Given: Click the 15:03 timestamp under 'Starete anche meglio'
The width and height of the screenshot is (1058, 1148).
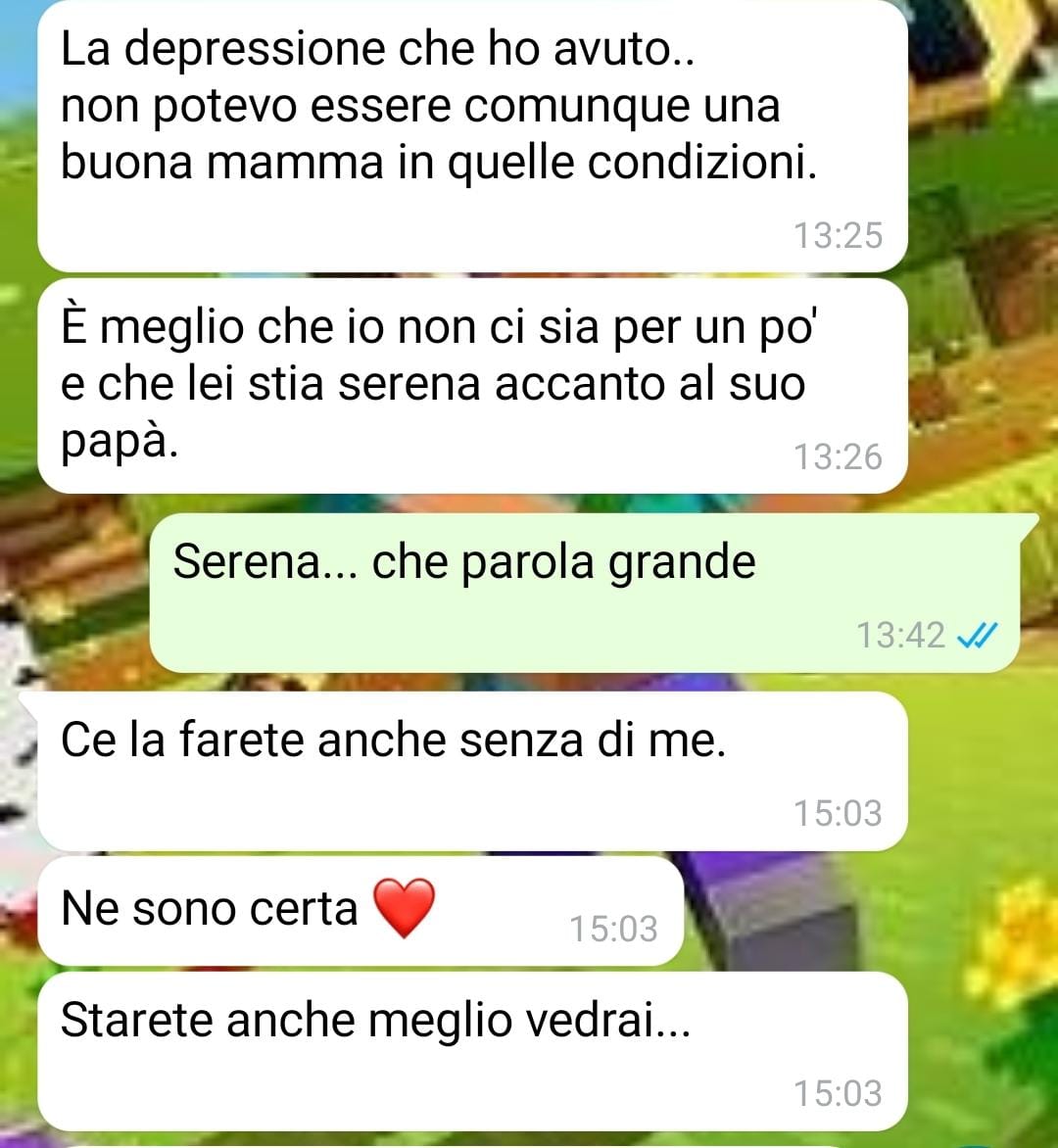Looking at the screenshot, I should tap(839, 1093).
